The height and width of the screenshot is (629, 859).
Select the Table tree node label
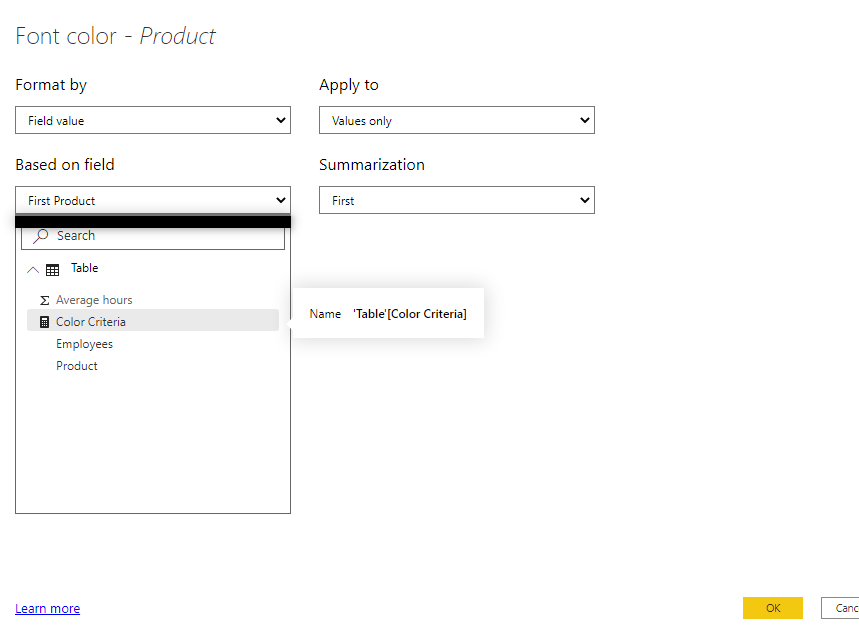pos(84,268)
